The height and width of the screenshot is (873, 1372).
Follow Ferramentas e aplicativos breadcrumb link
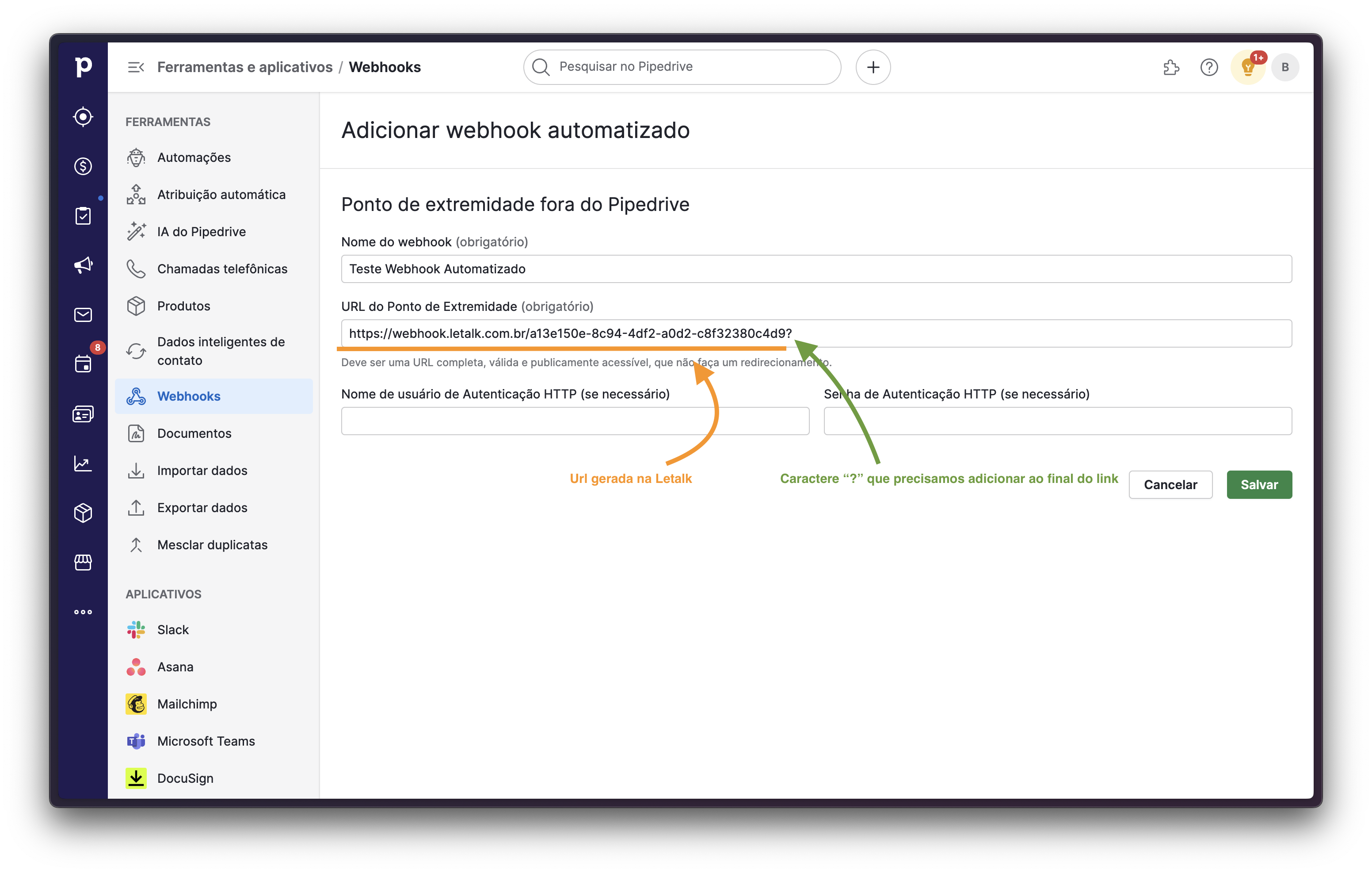coord(244,67)
